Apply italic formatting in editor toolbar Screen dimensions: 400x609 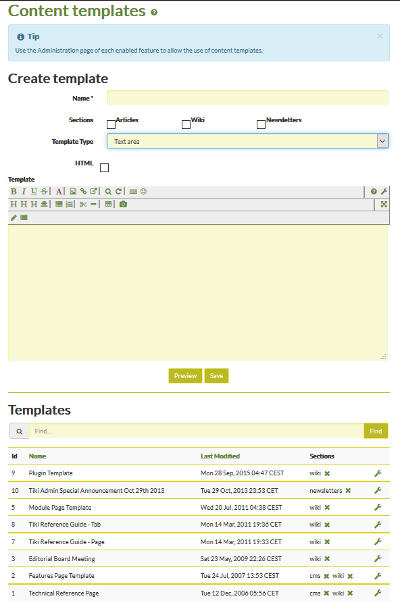point(24,191)
